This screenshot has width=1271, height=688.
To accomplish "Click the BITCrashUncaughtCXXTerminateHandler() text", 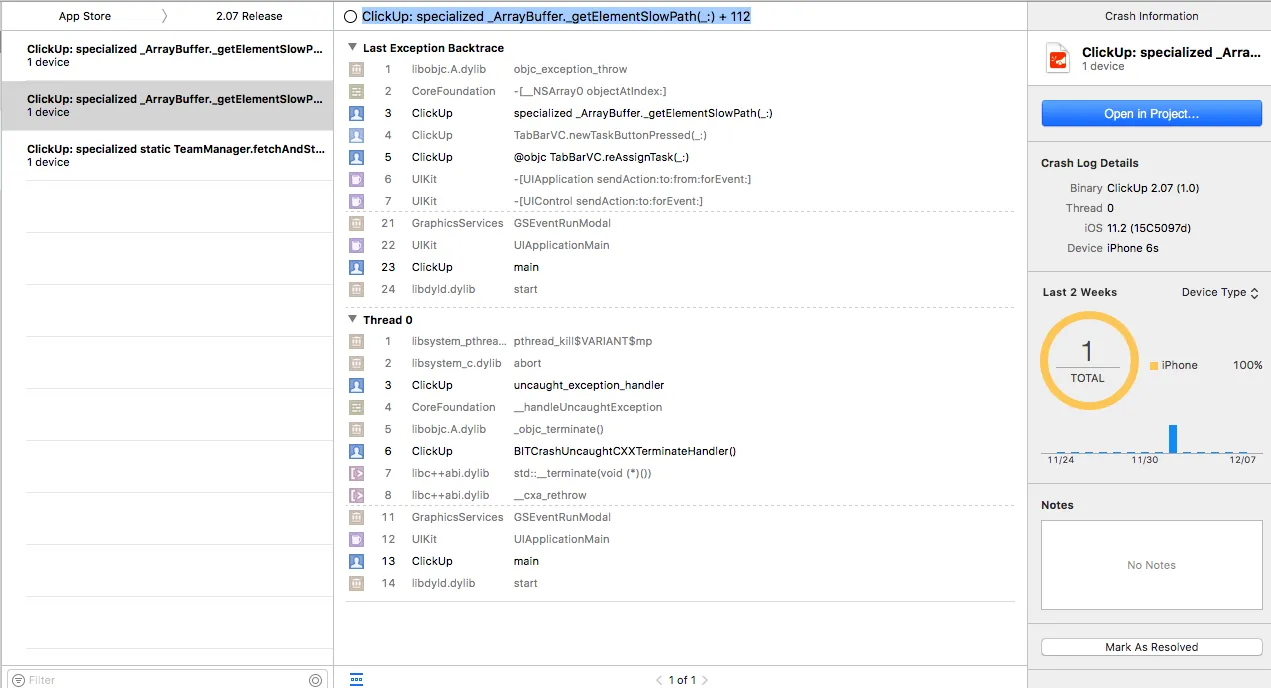I will (625, 451).
